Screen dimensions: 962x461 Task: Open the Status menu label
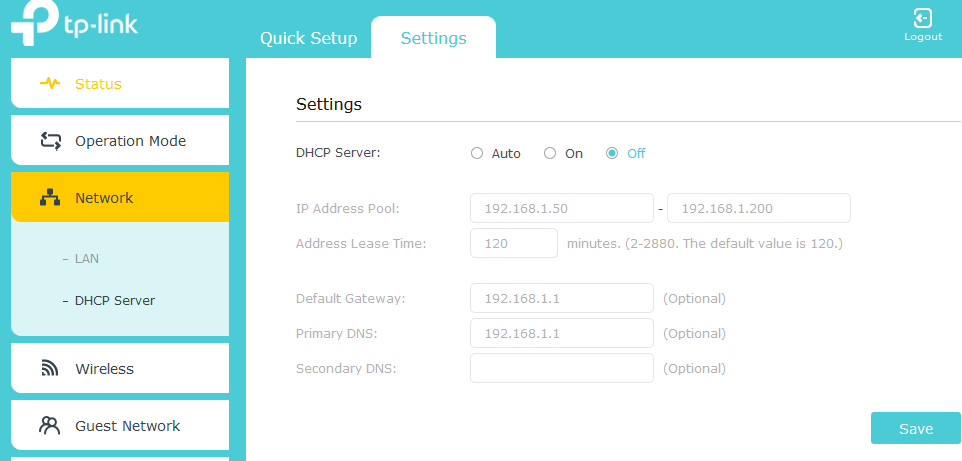[x=98, y=84]
